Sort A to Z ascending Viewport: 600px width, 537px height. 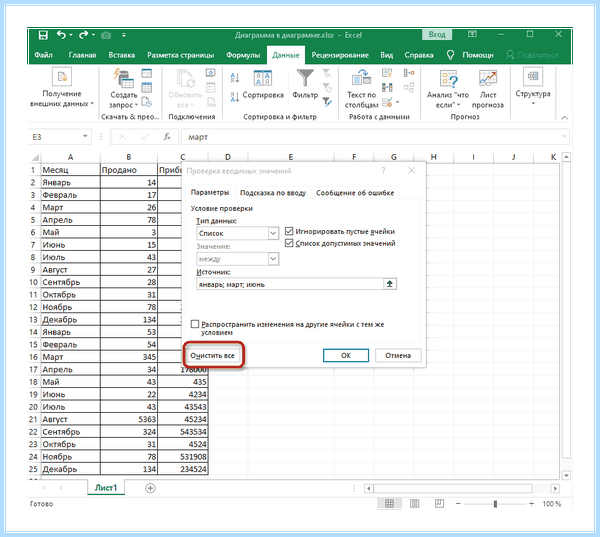click(x=235, y=78)
